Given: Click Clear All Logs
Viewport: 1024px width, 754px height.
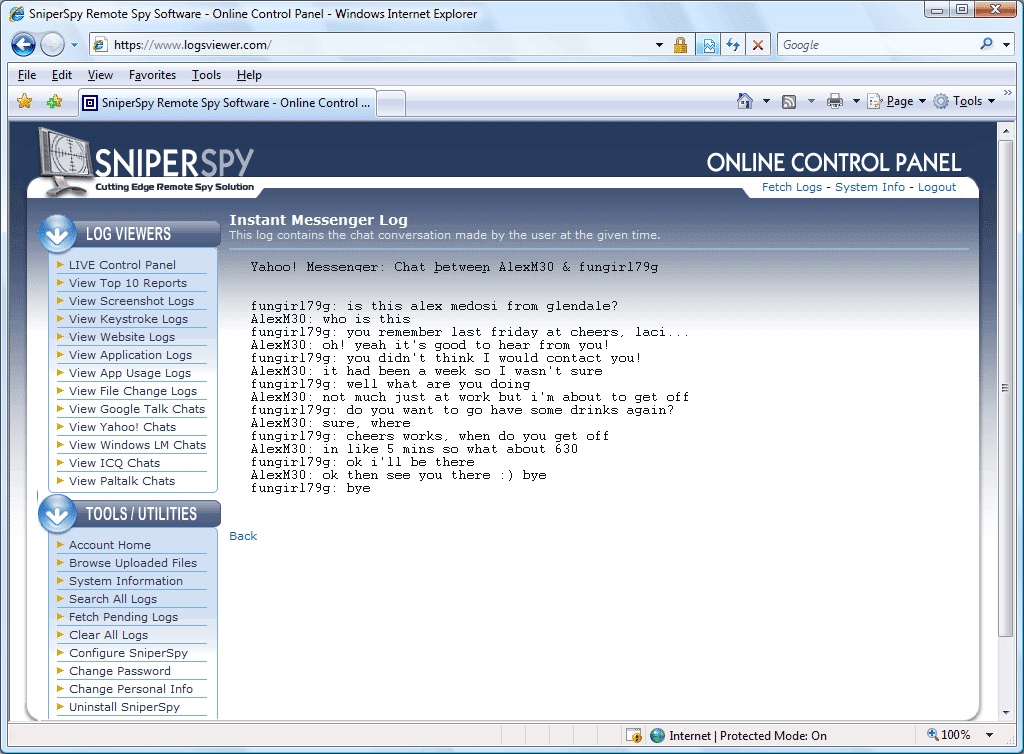Looking at the screenshot, I should coord(108,635).
